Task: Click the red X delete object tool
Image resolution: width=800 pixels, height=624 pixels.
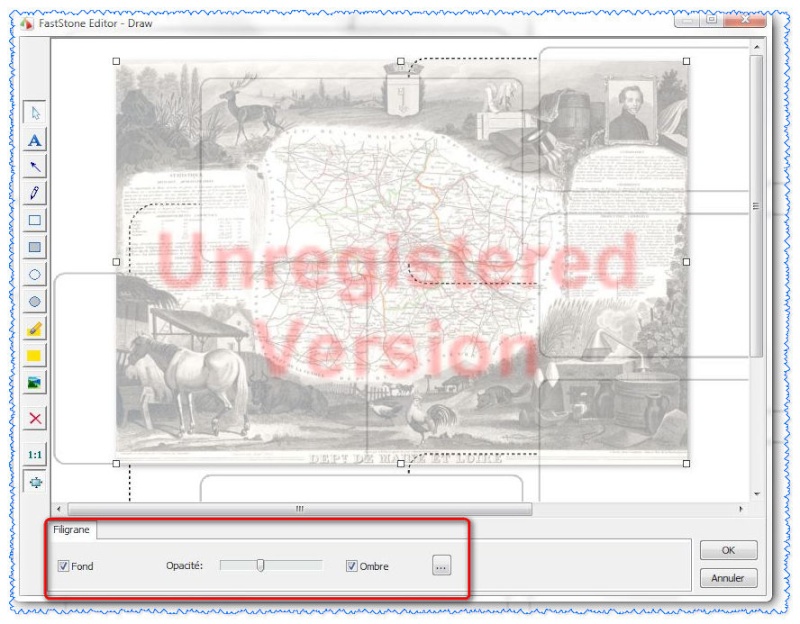Action: coord(35,419)
